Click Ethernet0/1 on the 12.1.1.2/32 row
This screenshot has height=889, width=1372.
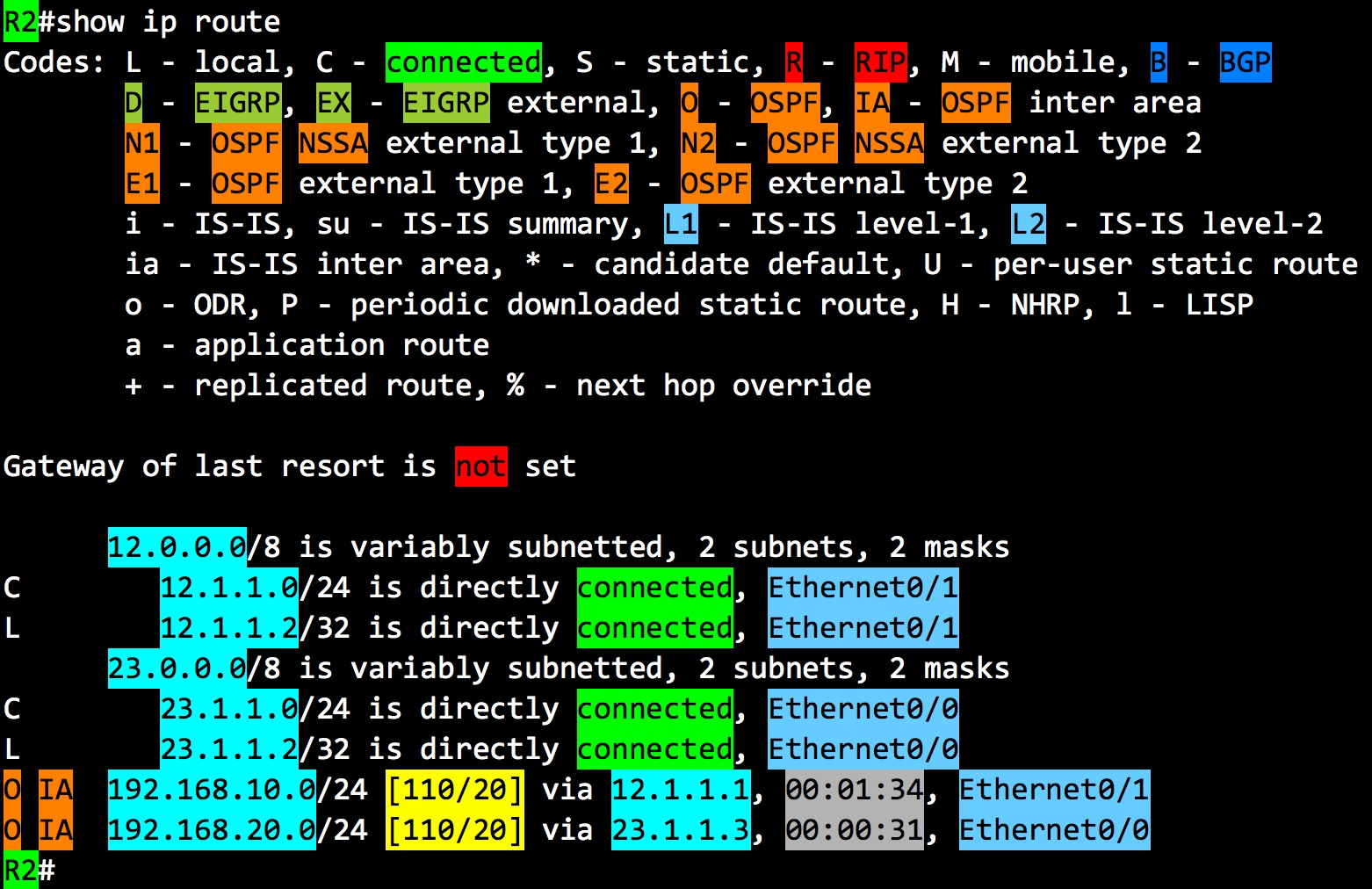[x=863, y=628]
